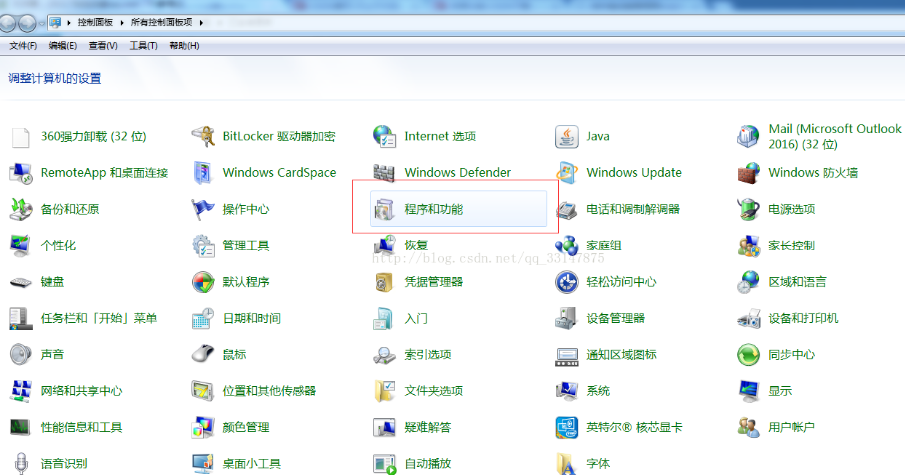Click the 键盘 keyboard icon
The width and height of the screenshot is (905, 475).
click(21, 283)
